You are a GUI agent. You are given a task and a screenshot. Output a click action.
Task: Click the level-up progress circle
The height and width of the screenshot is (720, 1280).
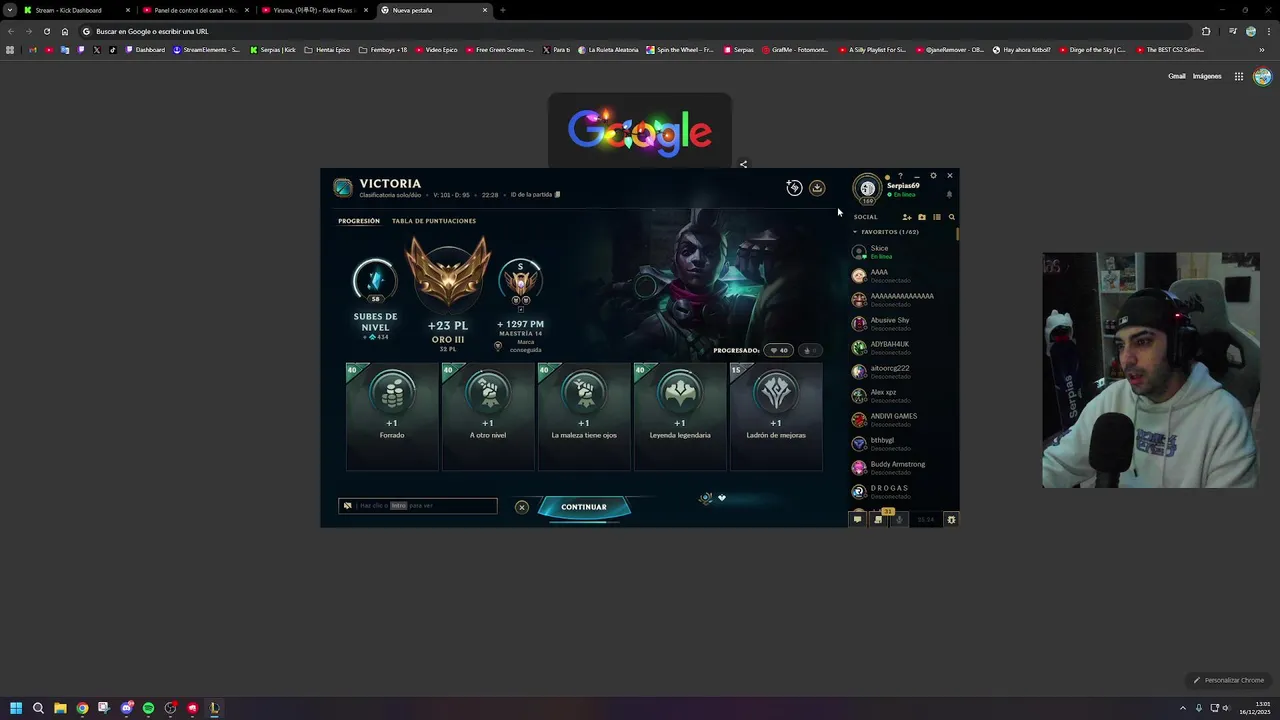coord(375,281)
